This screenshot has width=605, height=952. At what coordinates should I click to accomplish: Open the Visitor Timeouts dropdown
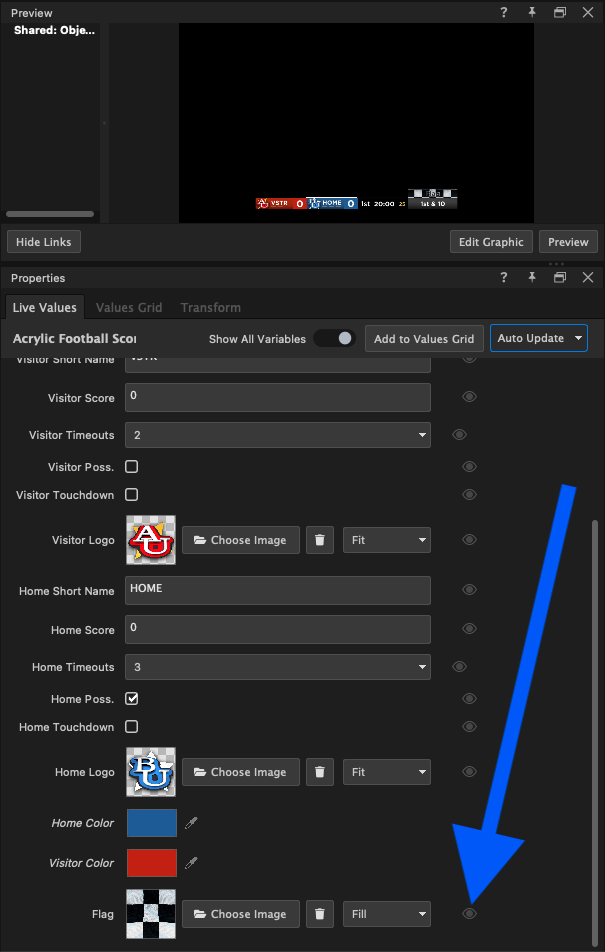(x=278, y=435)
